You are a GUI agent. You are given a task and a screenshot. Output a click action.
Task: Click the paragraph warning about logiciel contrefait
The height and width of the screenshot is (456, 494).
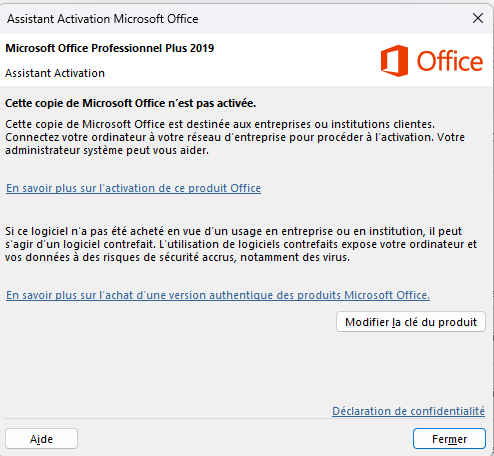point(241,244)
